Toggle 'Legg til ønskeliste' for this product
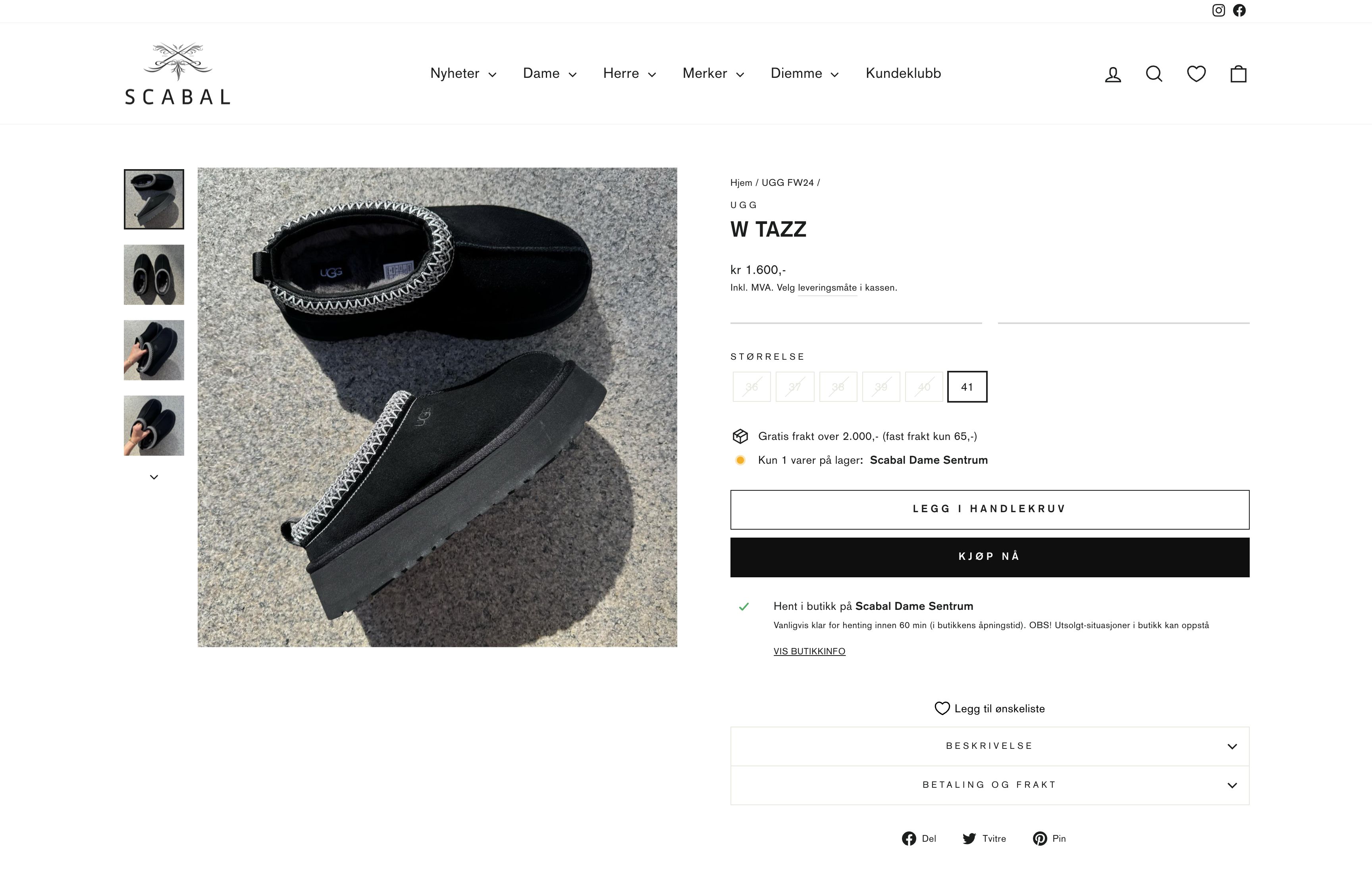1372x887 pixels. pyautogui.click(x=989, y=708)
